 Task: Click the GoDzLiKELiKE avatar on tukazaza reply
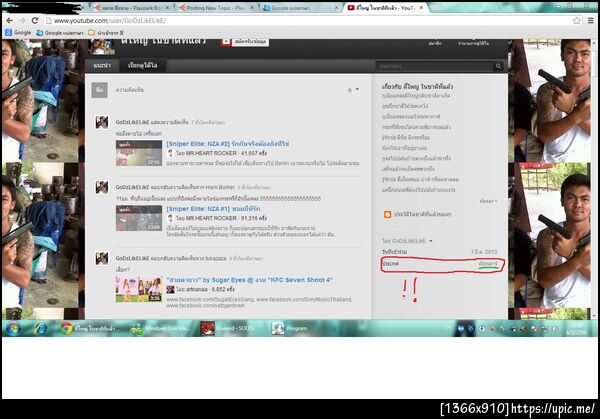click(x=102, y=258)
